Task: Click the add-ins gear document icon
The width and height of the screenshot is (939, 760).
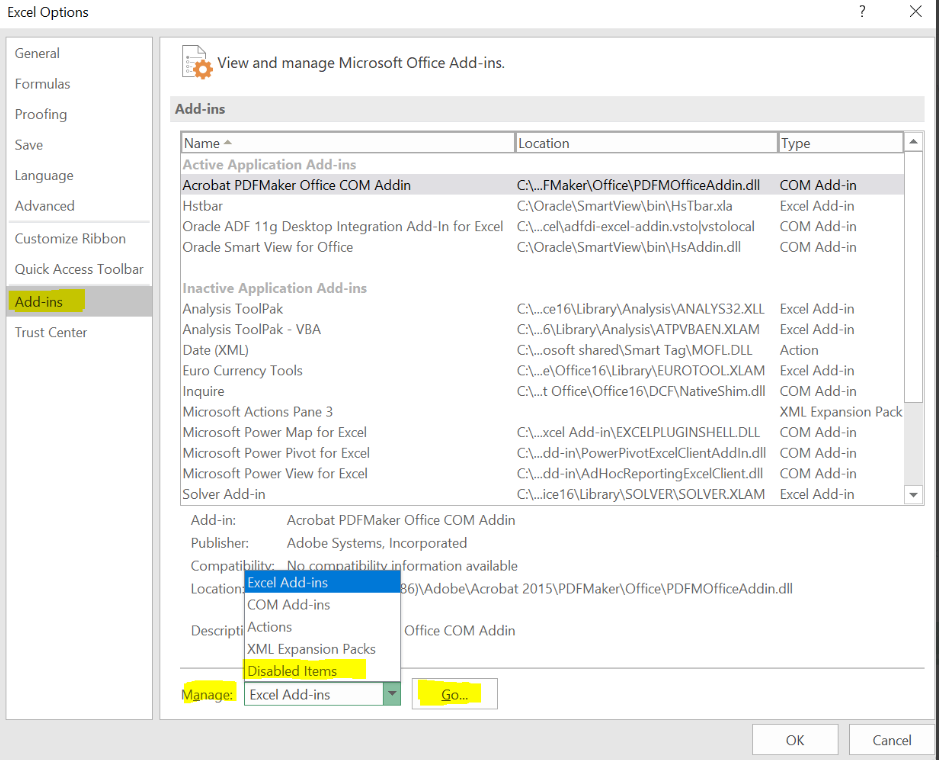Action: coord(196,62)
